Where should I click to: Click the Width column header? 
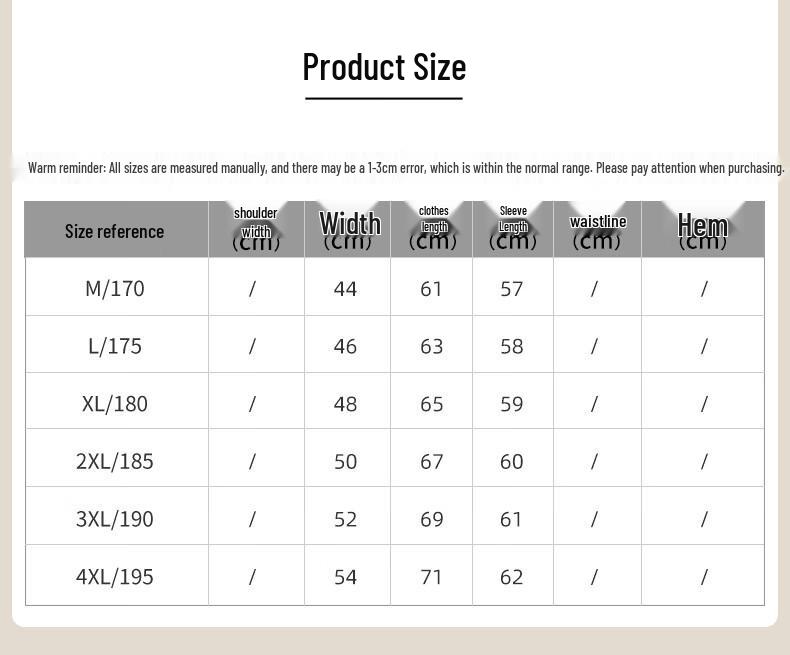(348, 229)
